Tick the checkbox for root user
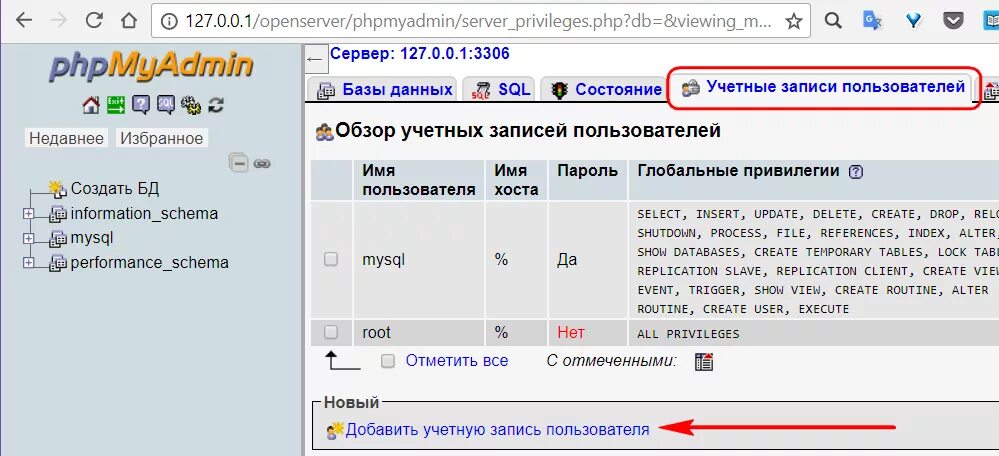Image resolution: width=999 pixels, height=456 pixels. pos(331,332)
